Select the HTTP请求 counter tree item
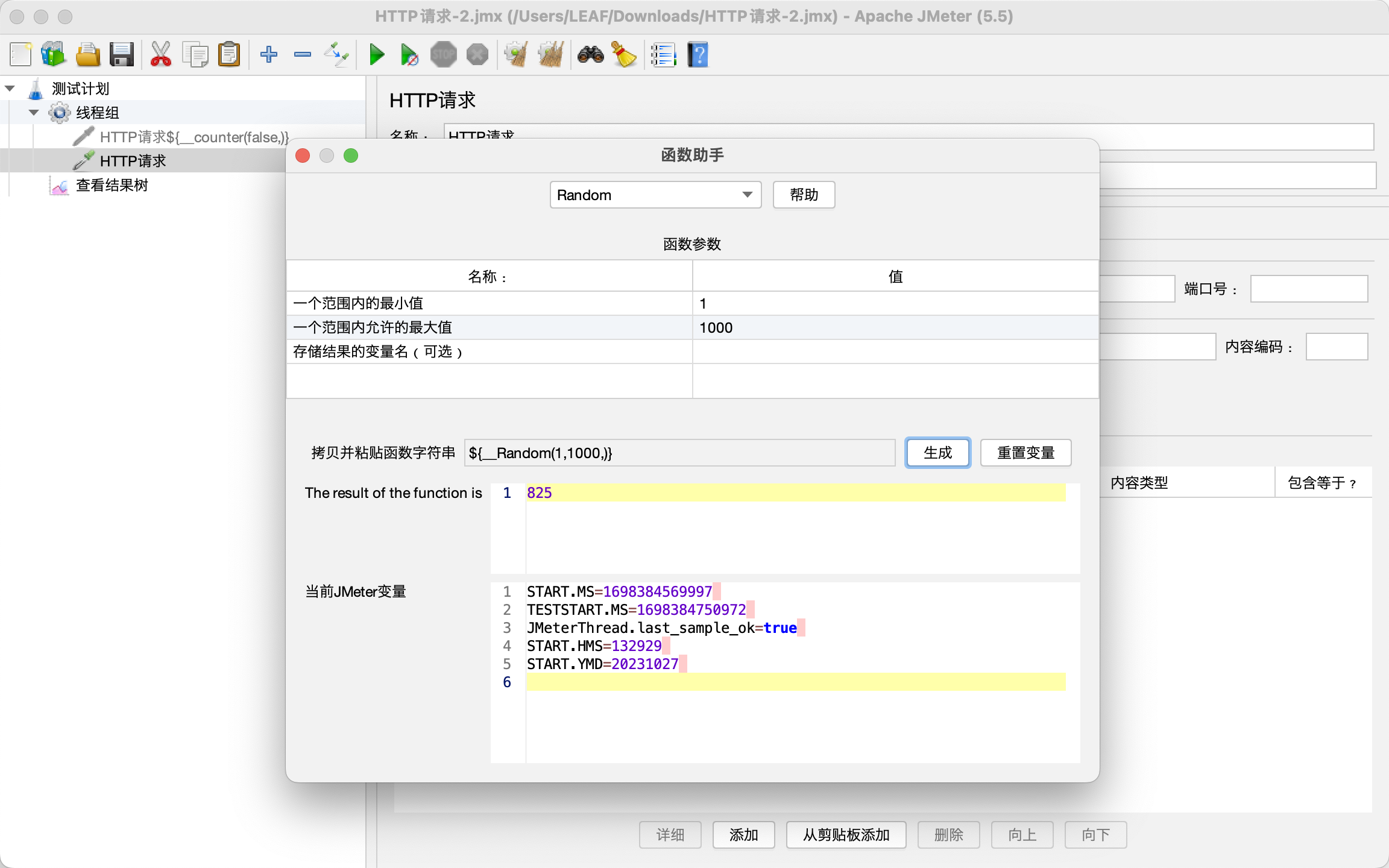This screenshot has width=1389, height=868. (194, 137)
